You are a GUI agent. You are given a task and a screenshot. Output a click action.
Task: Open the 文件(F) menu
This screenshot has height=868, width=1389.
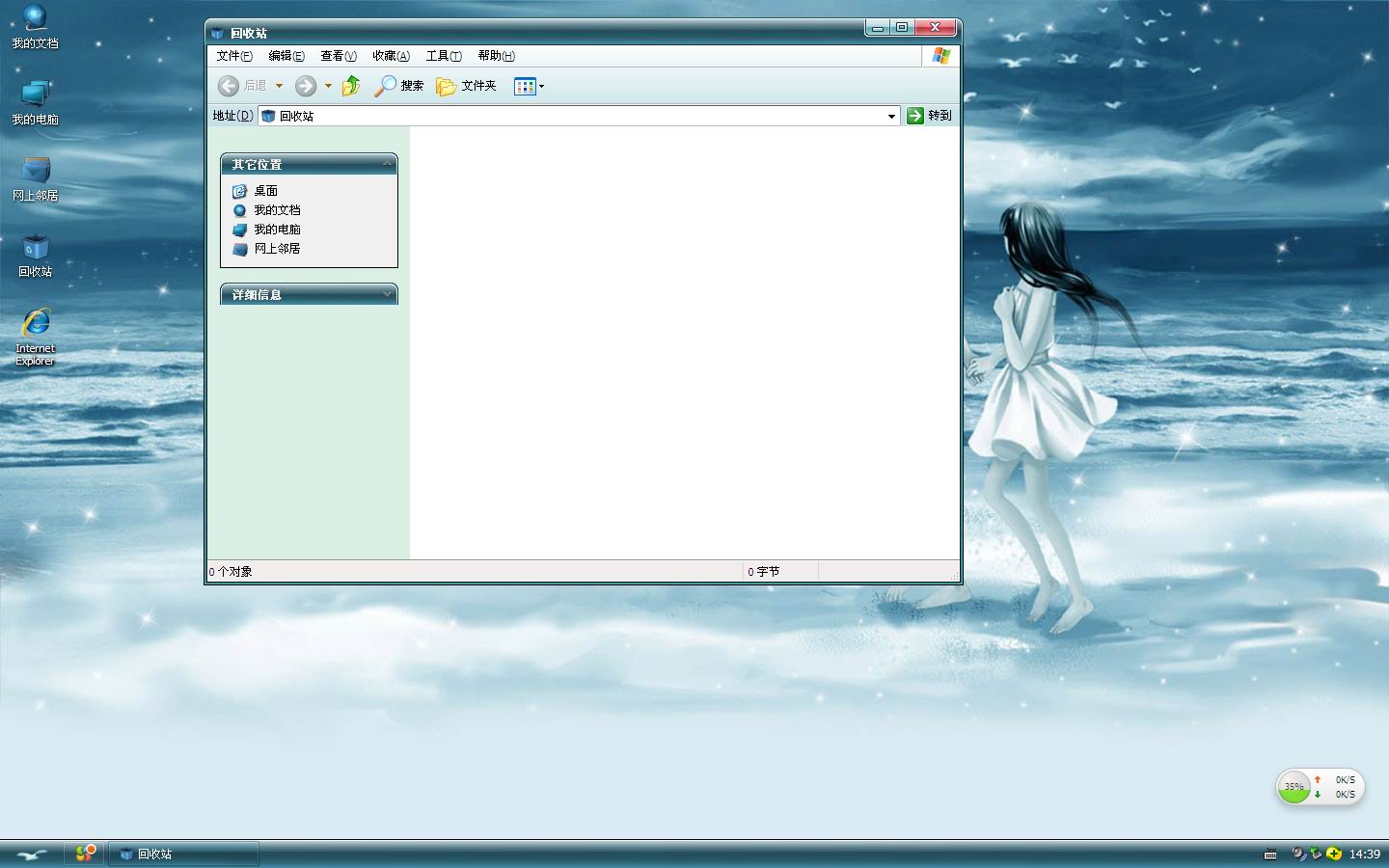point(234,56)
